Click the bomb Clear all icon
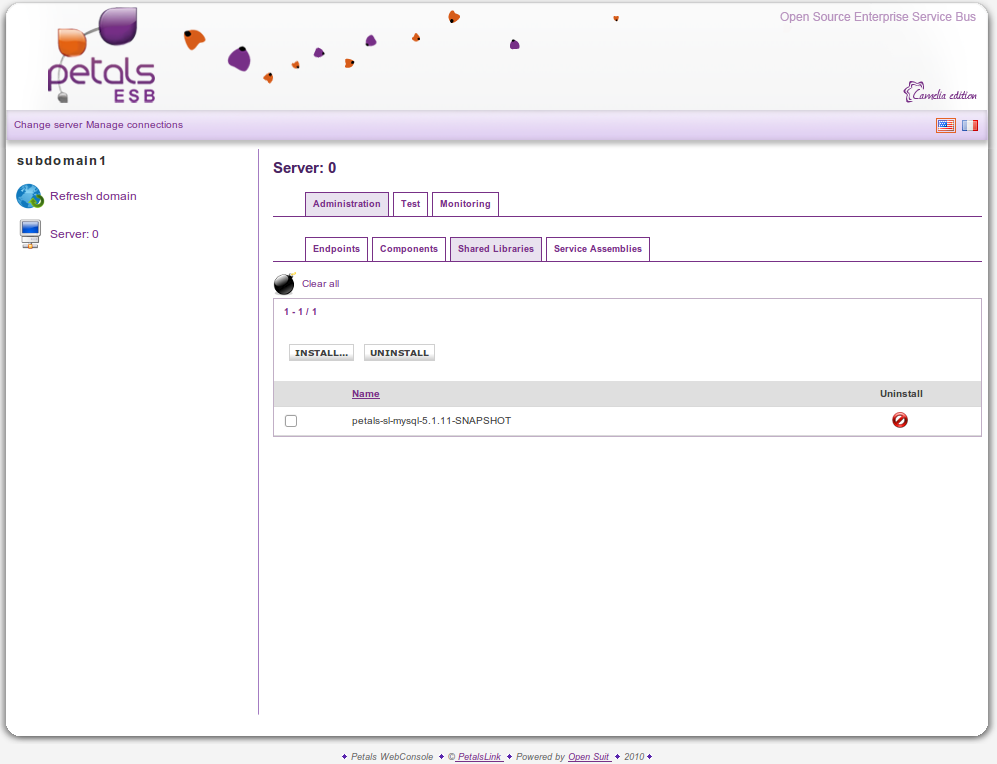The image size is (997, 764). coord(285,284)
